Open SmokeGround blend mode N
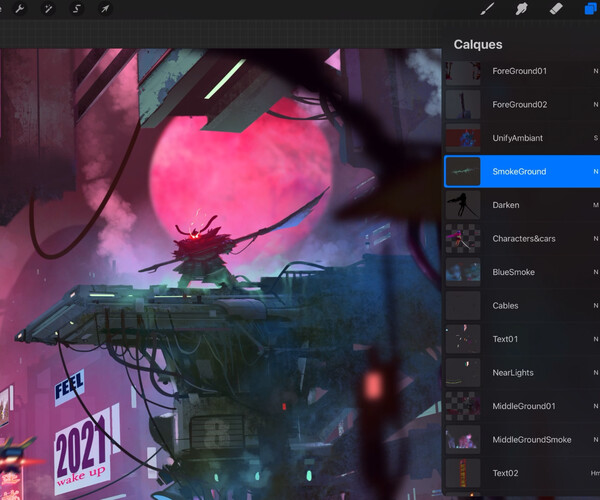The width and height of the screenshot is (600, 500). pyautogui.click(x=595, y=171)
